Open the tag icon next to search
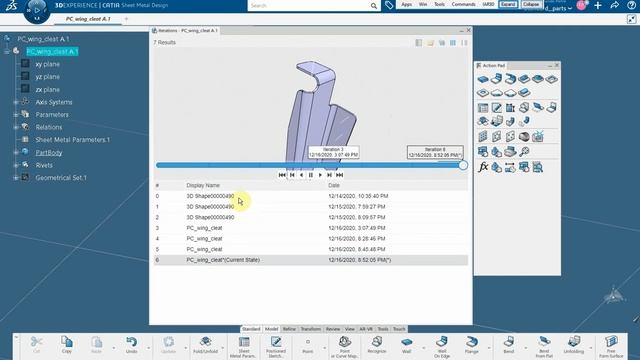 (x=389, y=5)
